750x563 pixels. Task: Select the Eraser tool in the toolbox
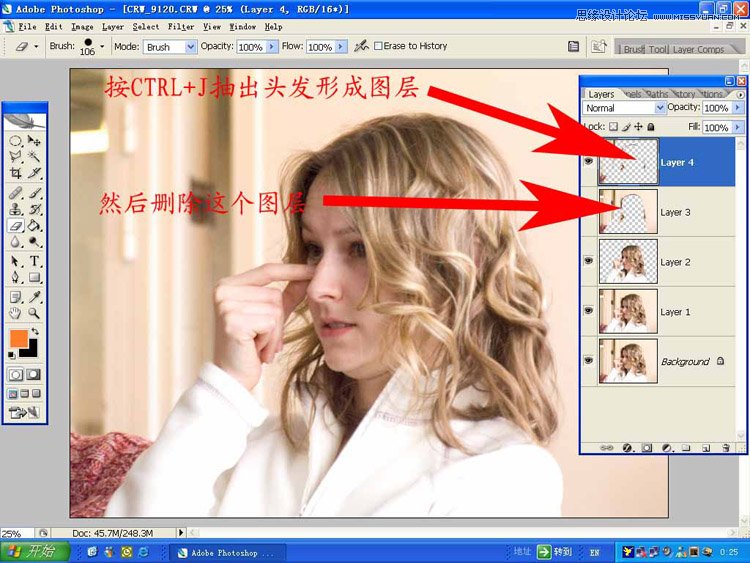pos(15,225)
